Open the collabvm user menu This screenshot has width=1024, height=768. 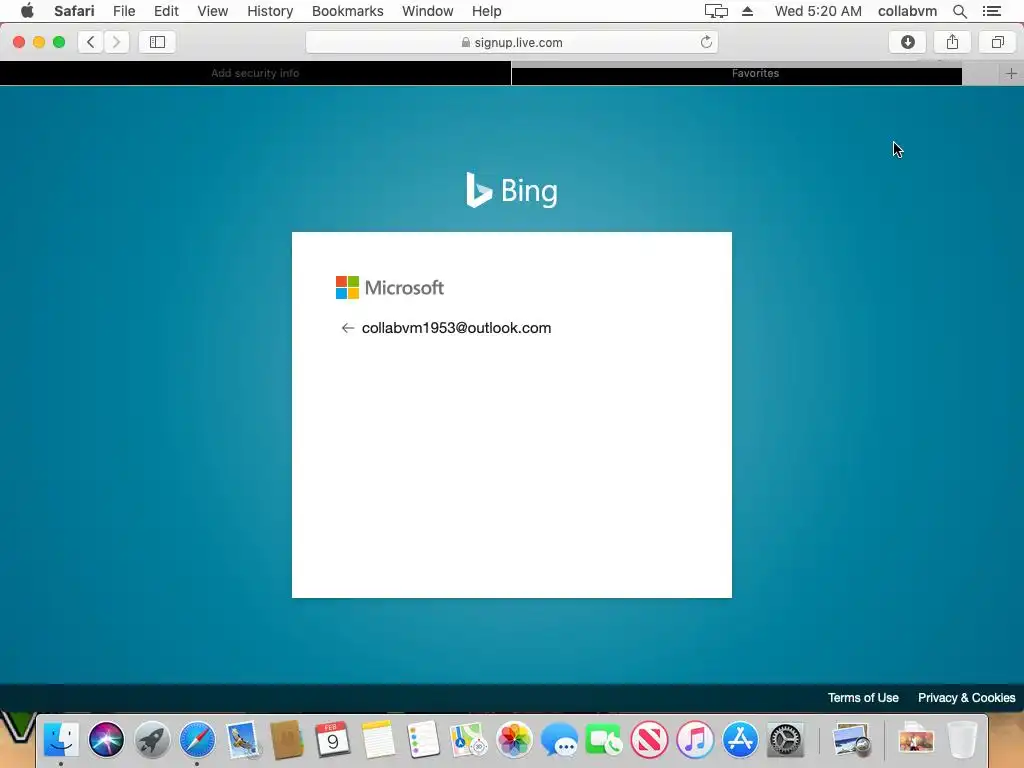pos(907,11)
